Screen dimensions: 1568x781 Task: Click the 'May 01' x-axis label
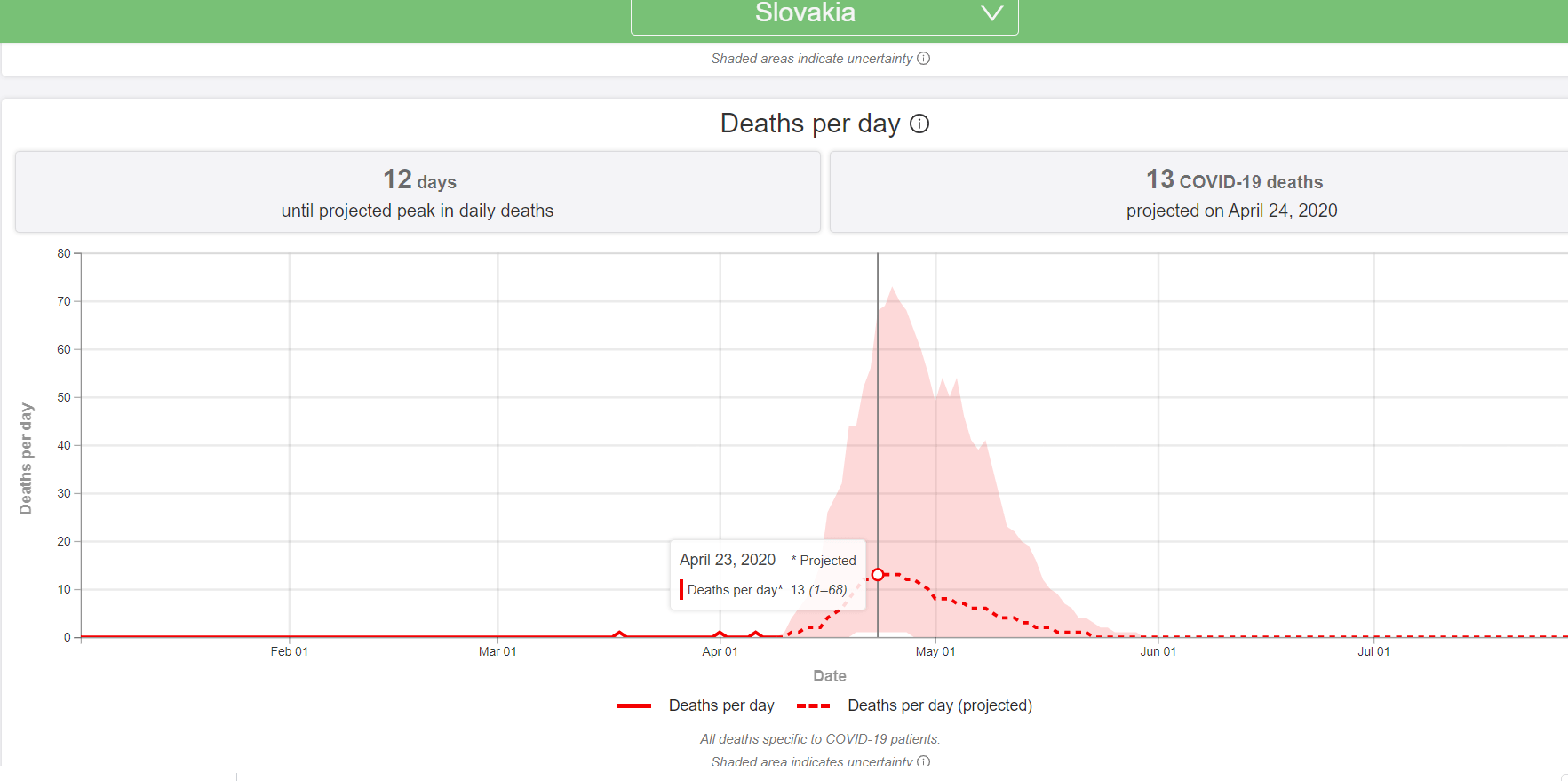coord(935,651)
